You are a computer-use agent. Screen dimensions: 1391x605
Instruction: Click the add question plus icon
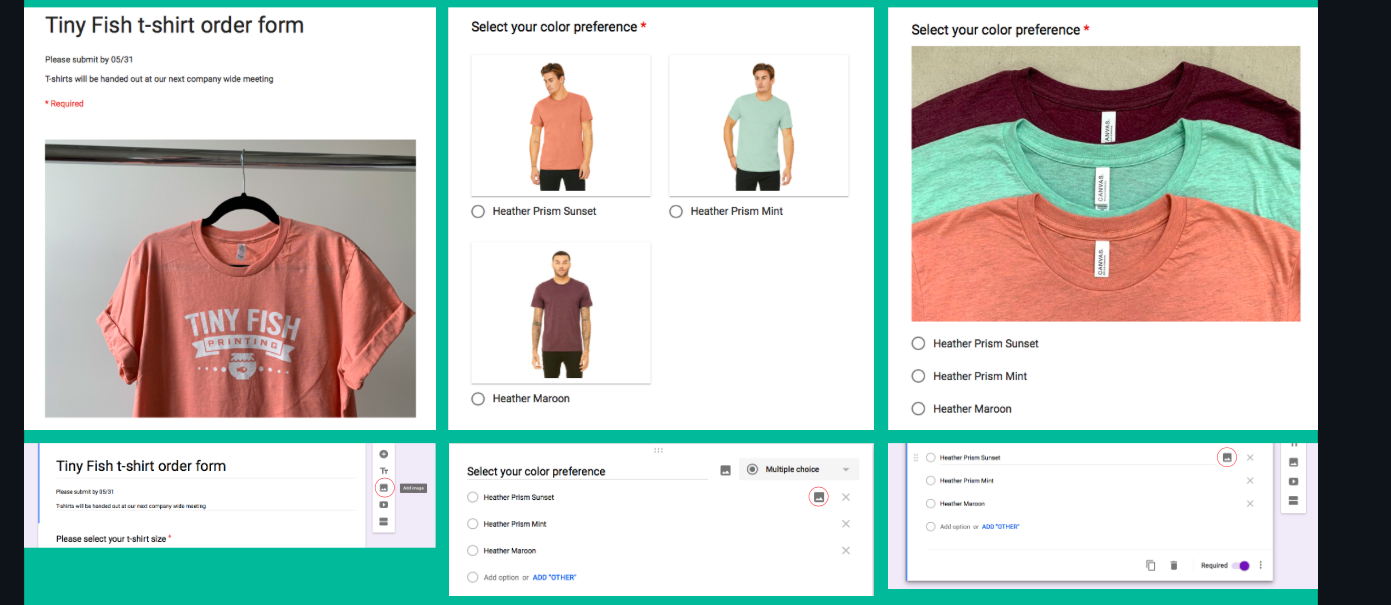point(383,454)
